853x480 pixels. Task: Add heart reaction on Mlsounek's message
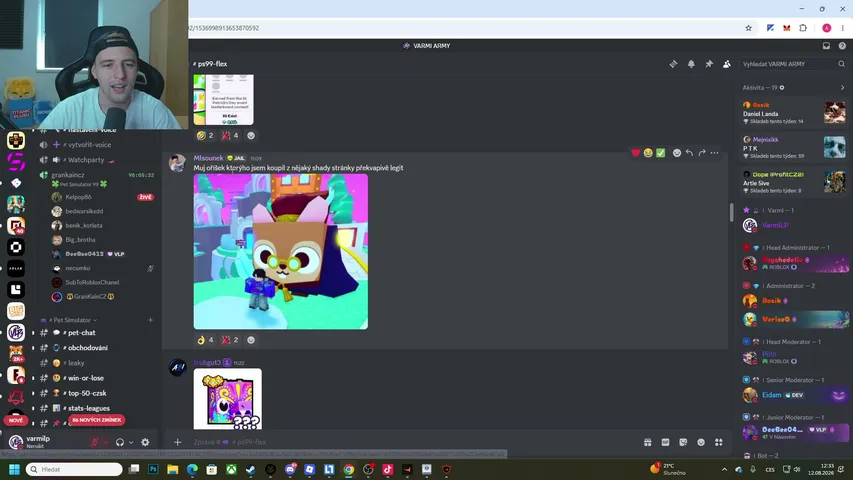coord(635,153)
